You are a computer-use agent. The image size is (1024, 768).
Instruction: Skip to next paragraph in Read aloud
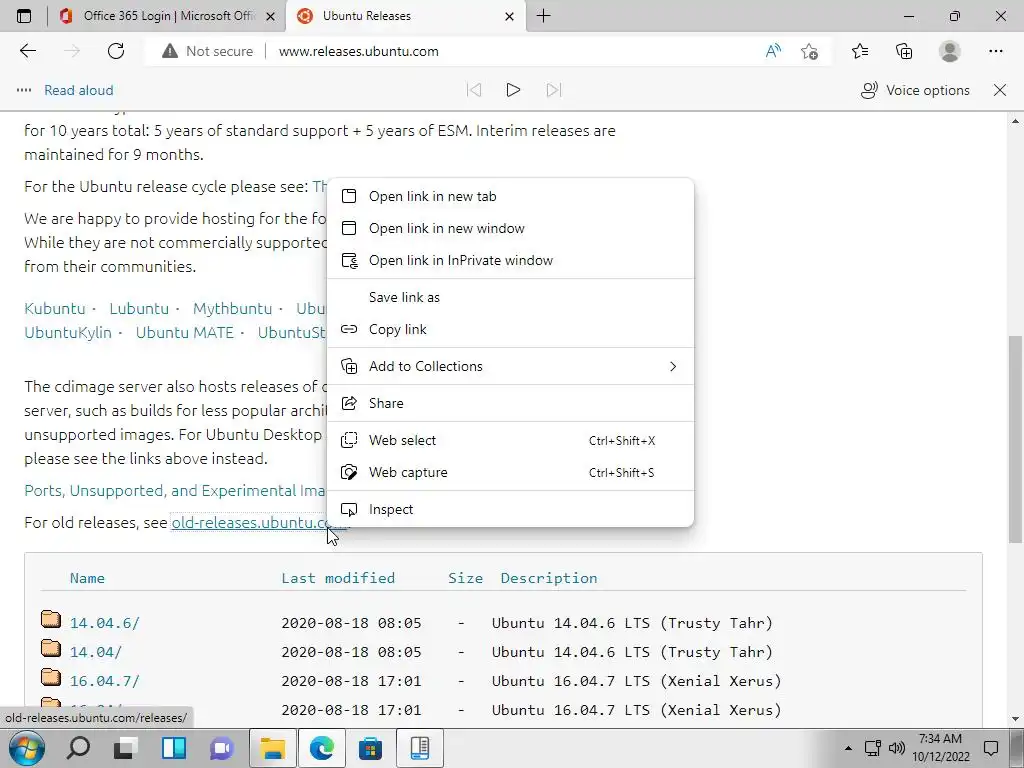[554, 90]
